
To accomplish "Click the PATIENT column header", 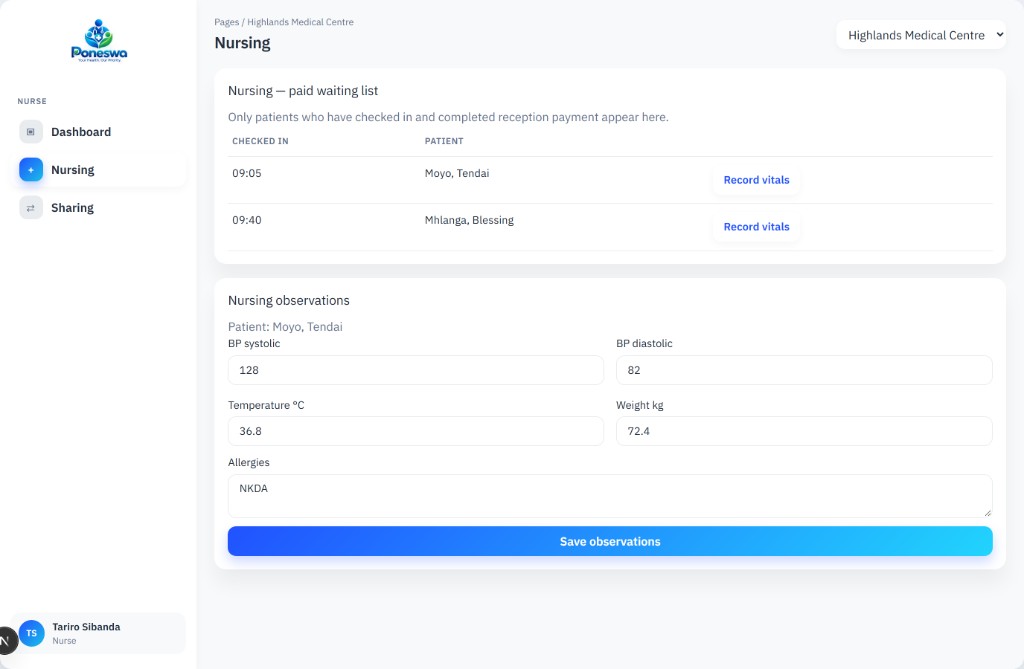I will coord(444,141).
